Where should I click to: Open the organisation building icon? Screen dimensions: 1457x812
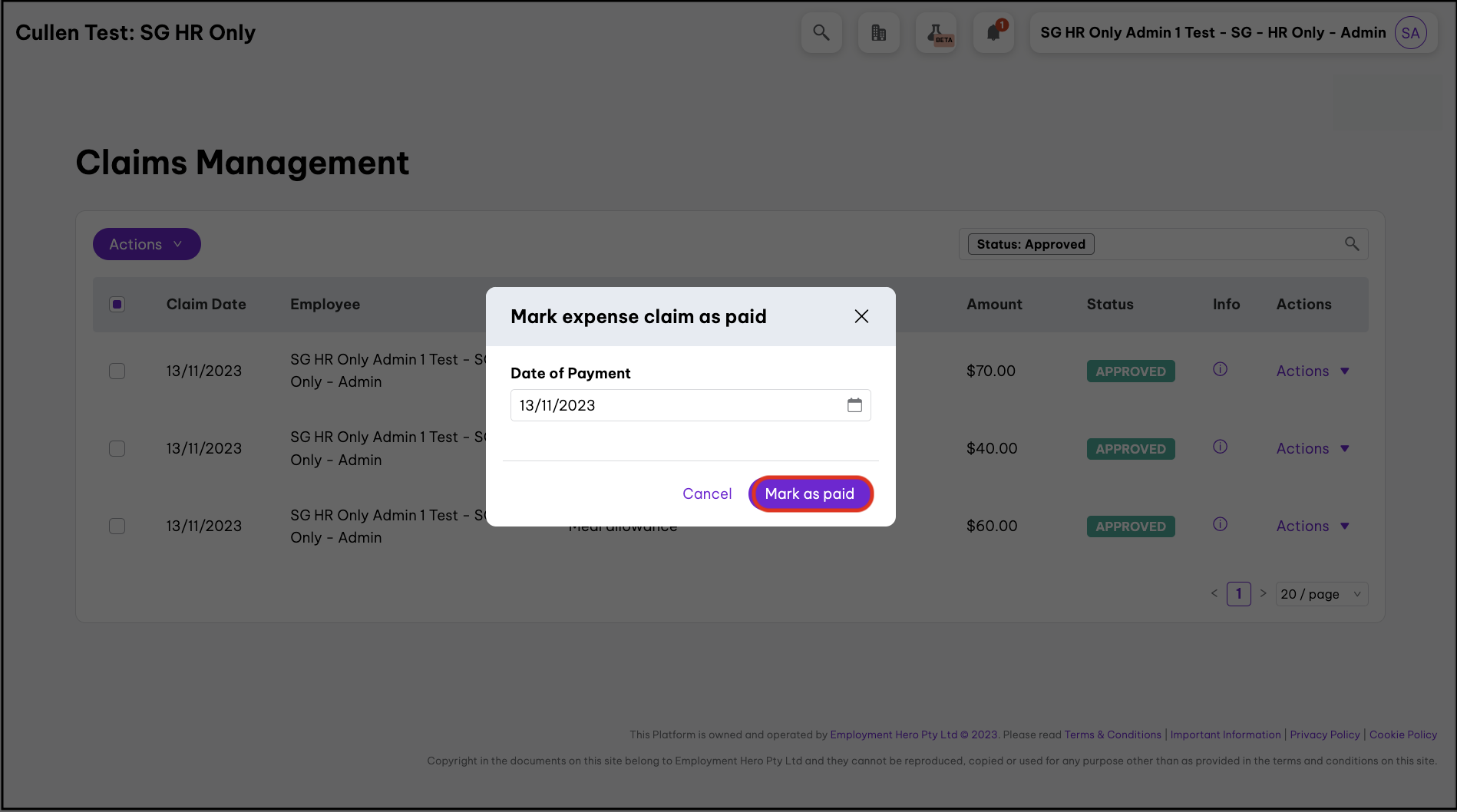click(x=878, y=33)
